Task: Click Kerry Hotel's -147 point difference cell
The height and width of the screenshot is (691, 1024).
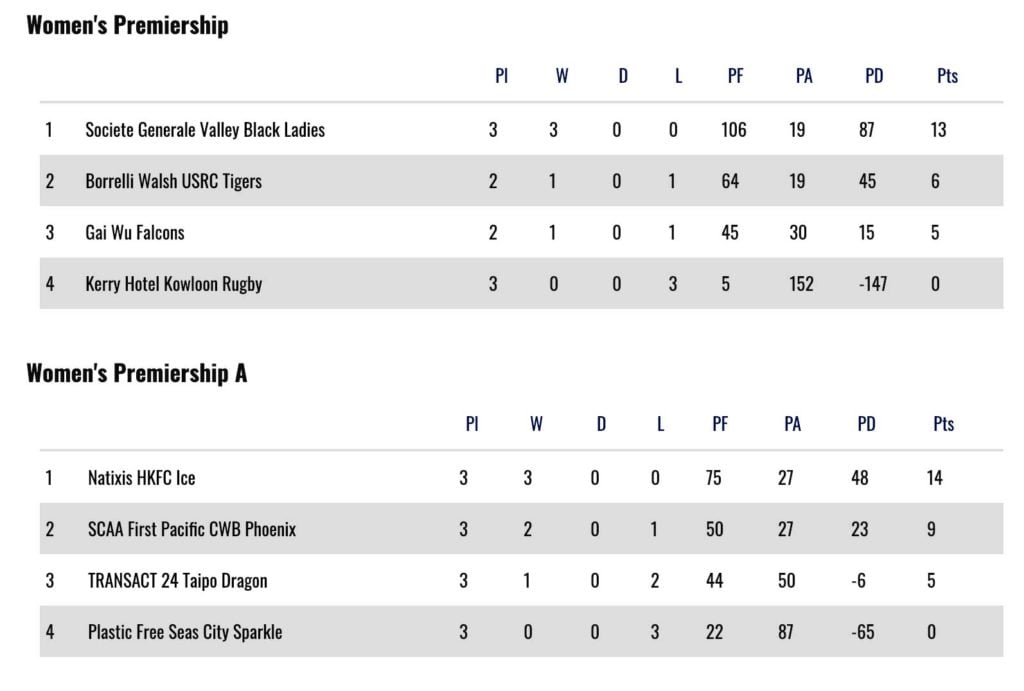Action: (873, 284)
